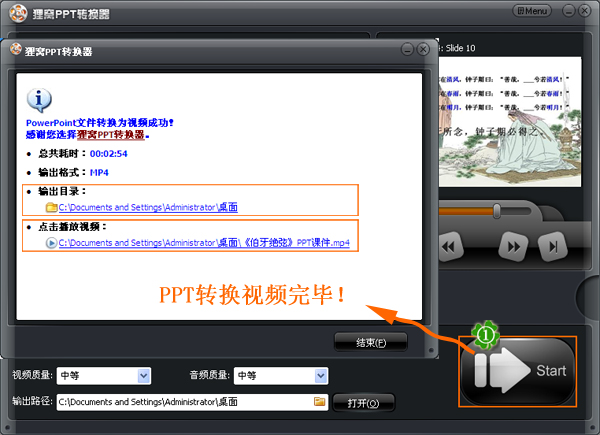
Task: Click the Slide 10 preview thumbnail
Action: coord(510,122)
